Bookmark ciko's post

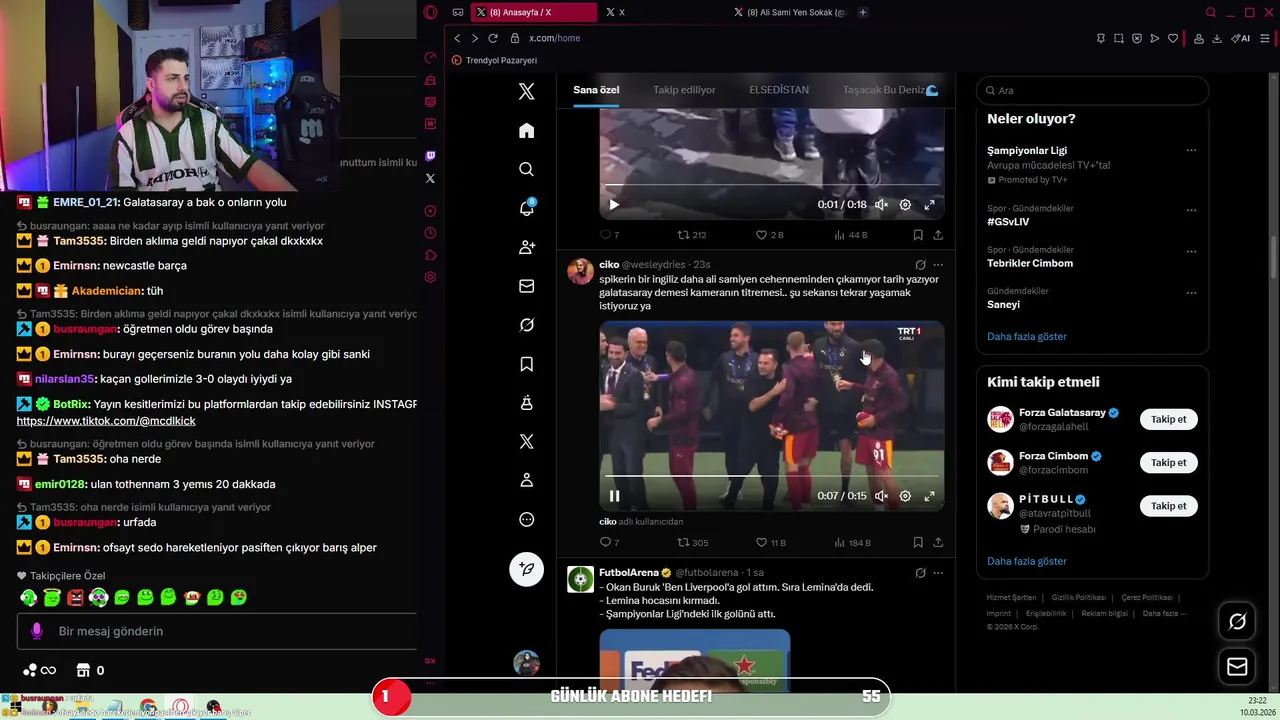click(x=917, y=543)
